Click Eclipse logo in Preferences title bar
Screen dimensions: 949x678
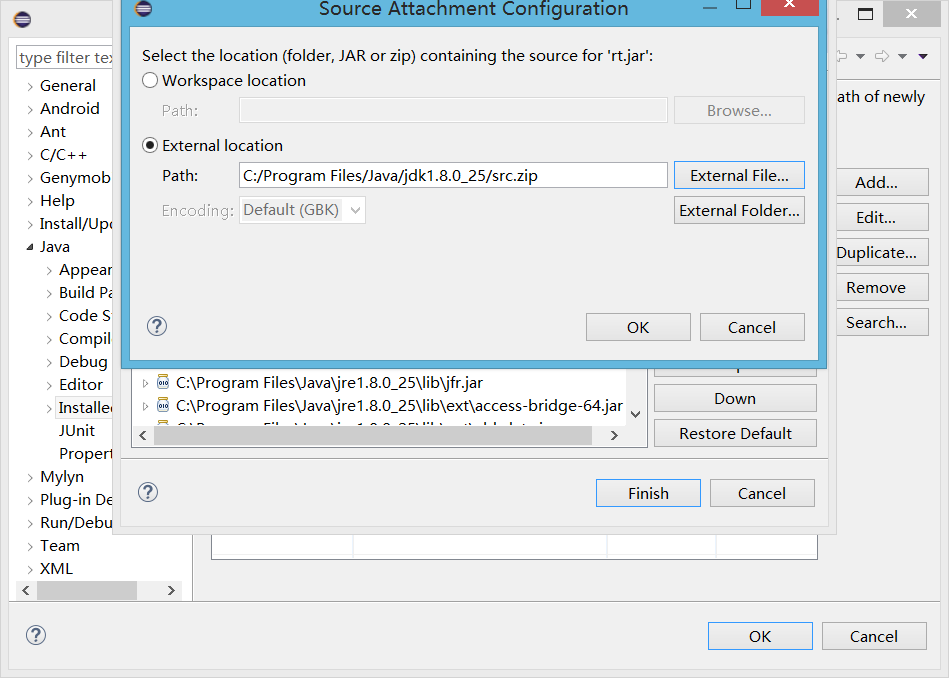[x=22, y=19]
